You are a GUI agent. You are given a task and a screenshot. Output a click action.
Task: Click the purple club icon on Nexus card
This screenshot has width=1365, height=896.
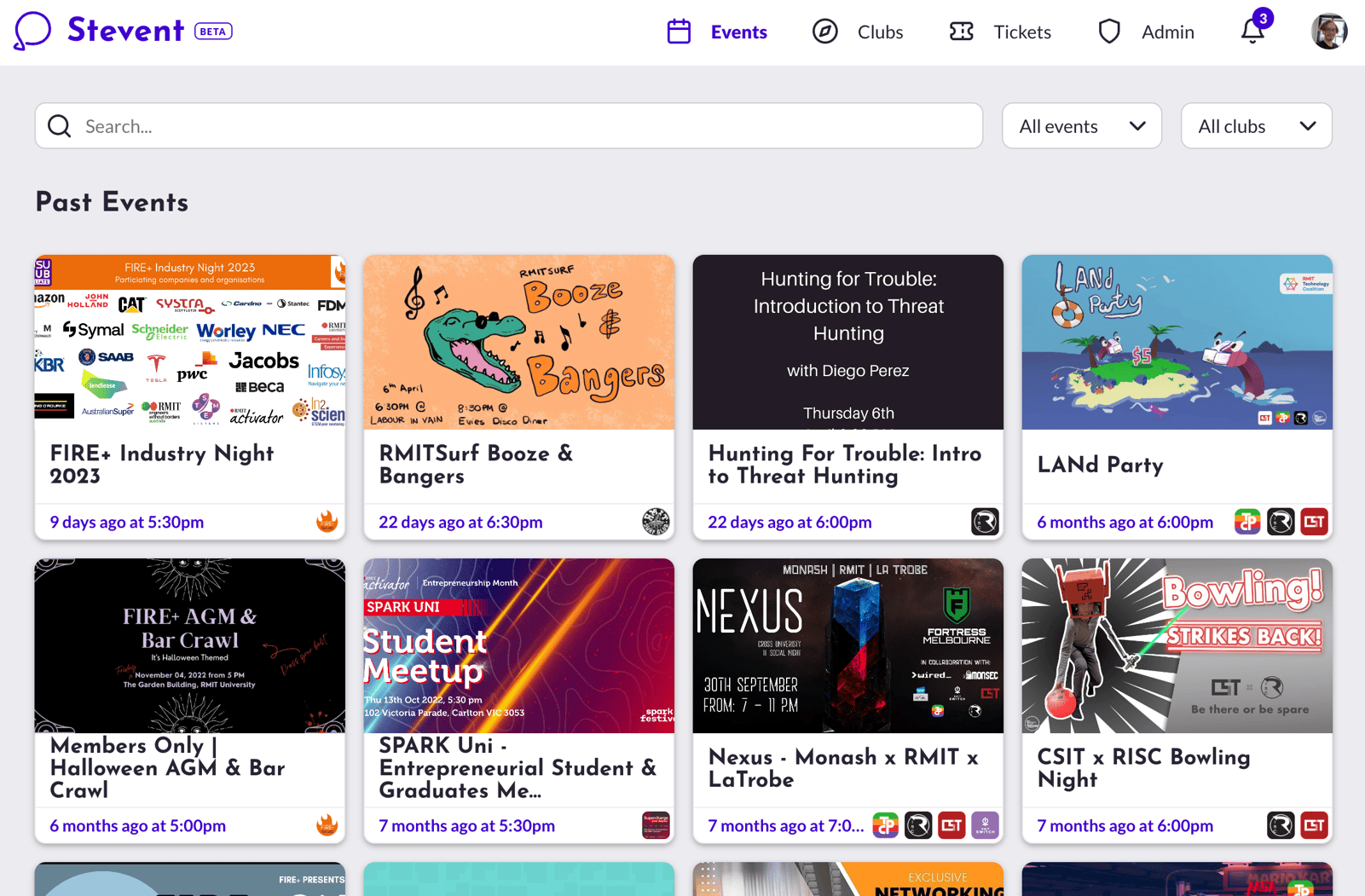985,825
